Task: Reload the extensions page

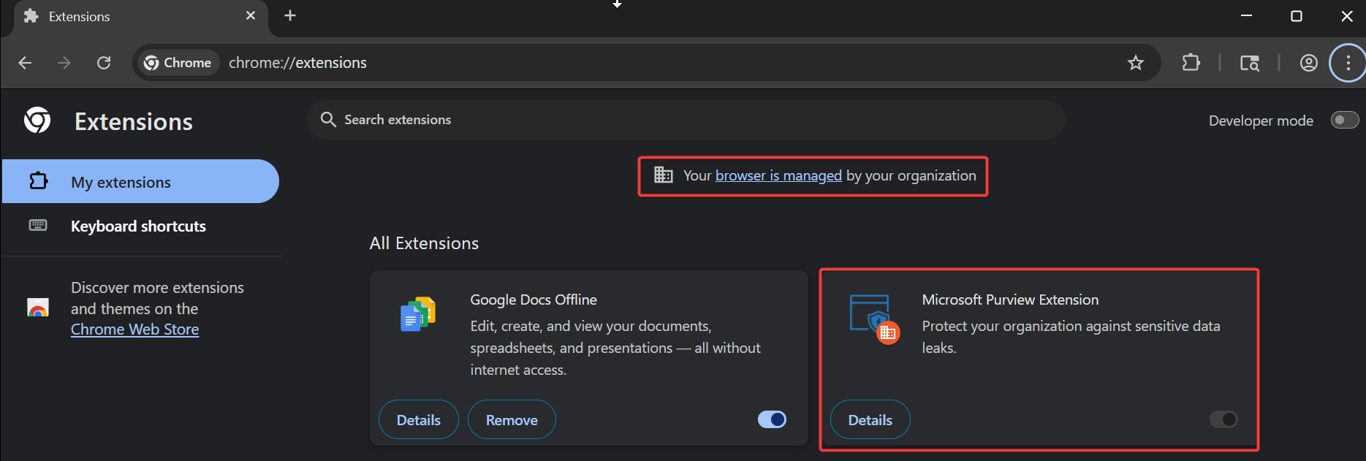Action: point(103,63)
